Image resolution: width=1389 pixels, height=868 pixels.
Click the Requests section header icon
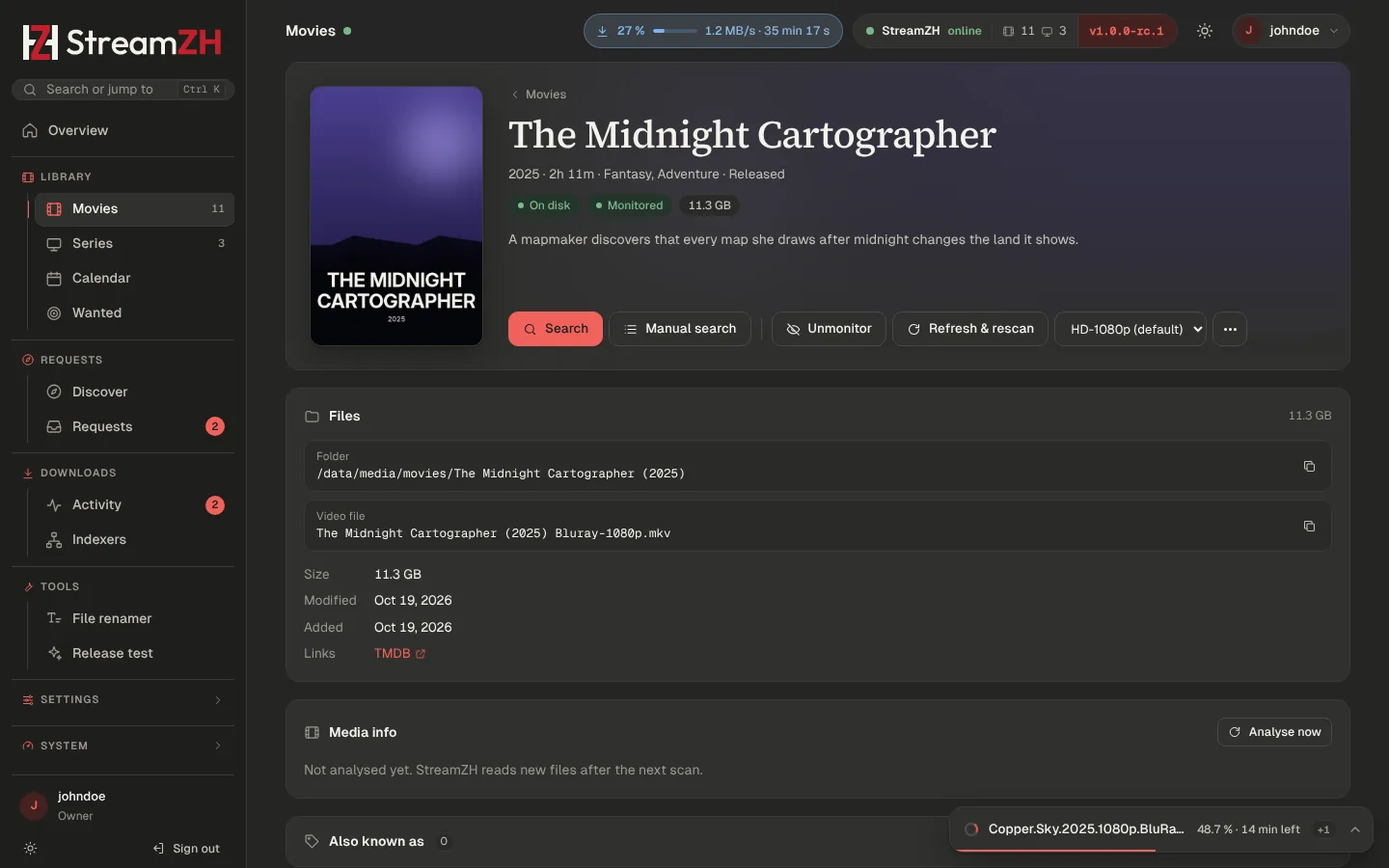tap(28, 360)
